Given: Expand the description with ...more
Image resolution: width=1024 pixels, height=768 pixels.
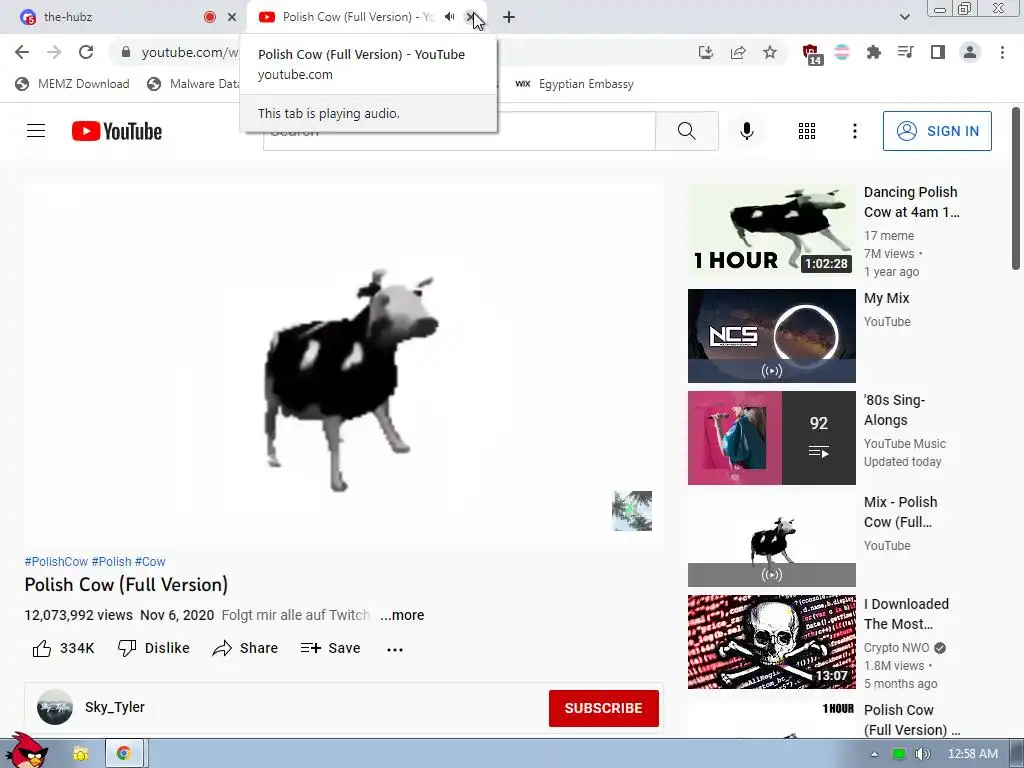Looking at the screenshot, I should (402, 615).
